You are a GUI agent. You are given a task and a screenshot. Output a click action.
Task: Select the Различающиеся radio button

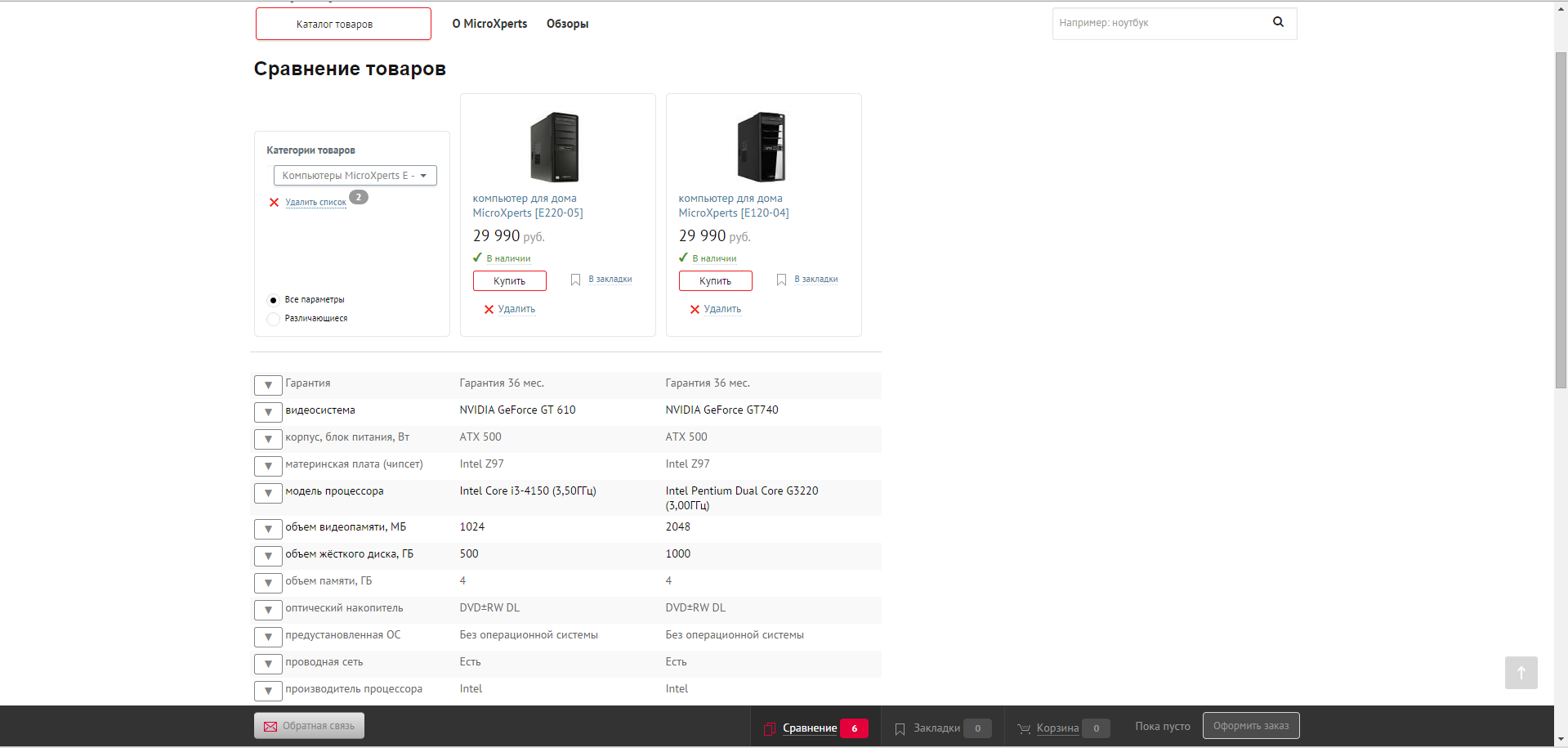(274, 319)
